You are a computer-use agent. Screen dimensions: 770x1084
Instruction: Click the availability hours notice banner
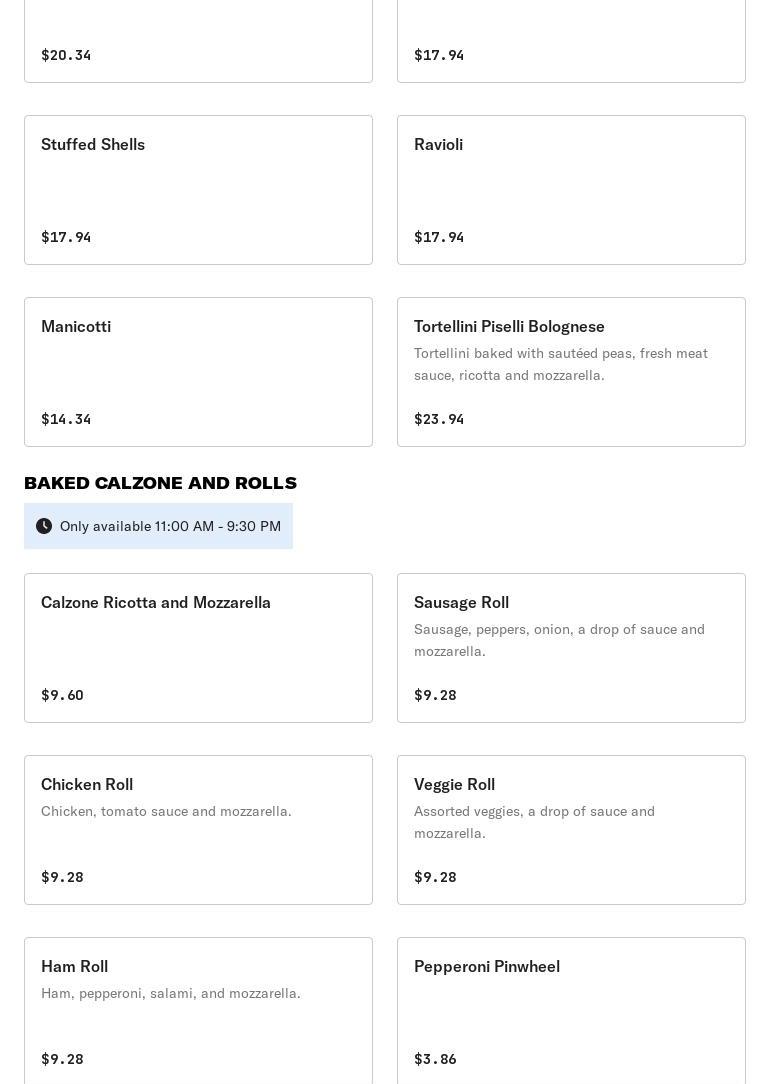pyautogui.click(x=170, y=526)
